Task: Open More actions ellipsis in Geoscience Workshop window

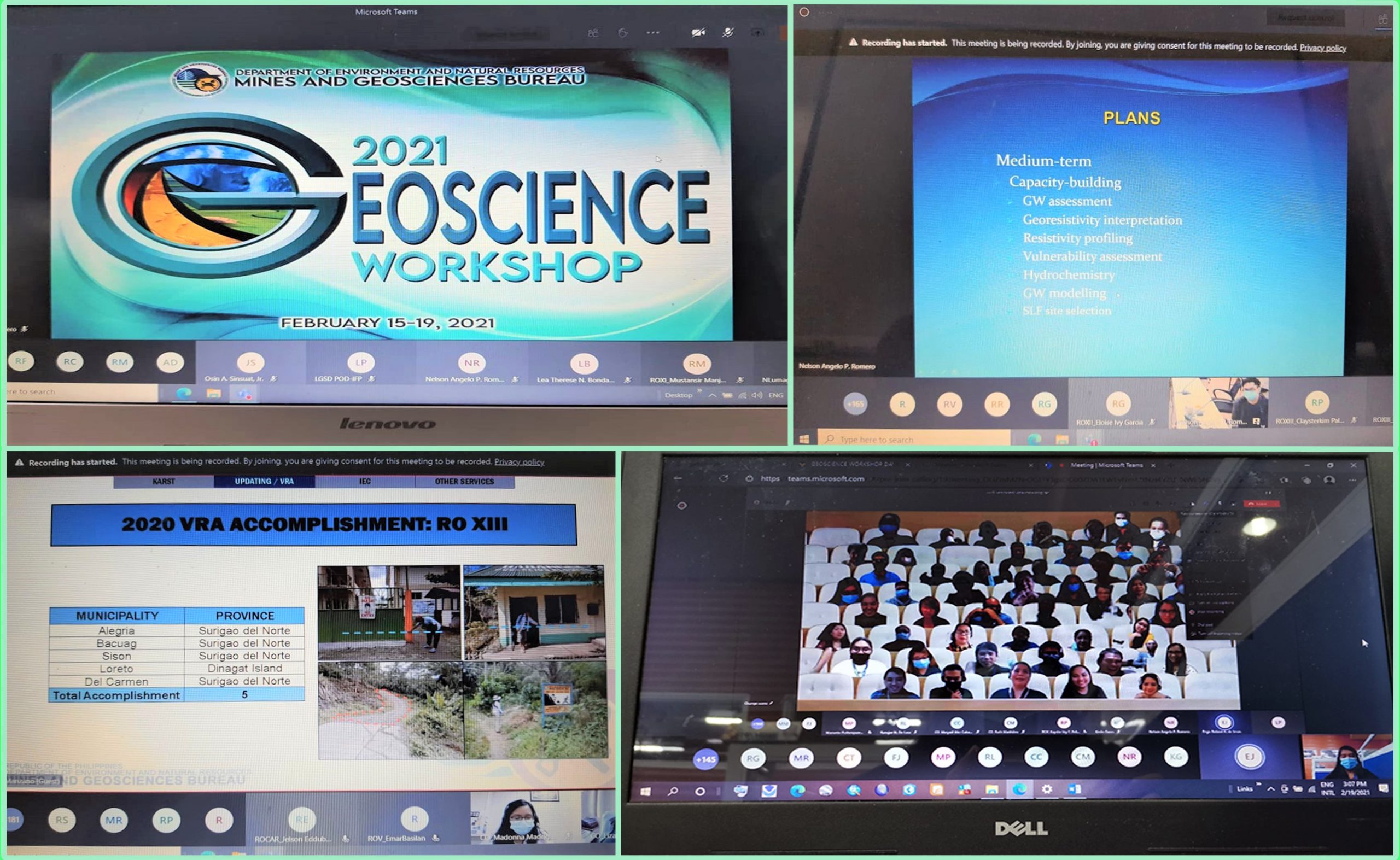Action: point(653,32)
